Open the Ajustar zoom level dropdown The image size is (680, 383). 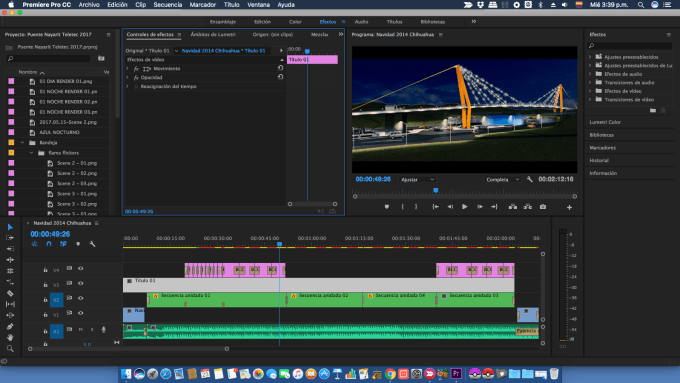[x=417, y=179]
